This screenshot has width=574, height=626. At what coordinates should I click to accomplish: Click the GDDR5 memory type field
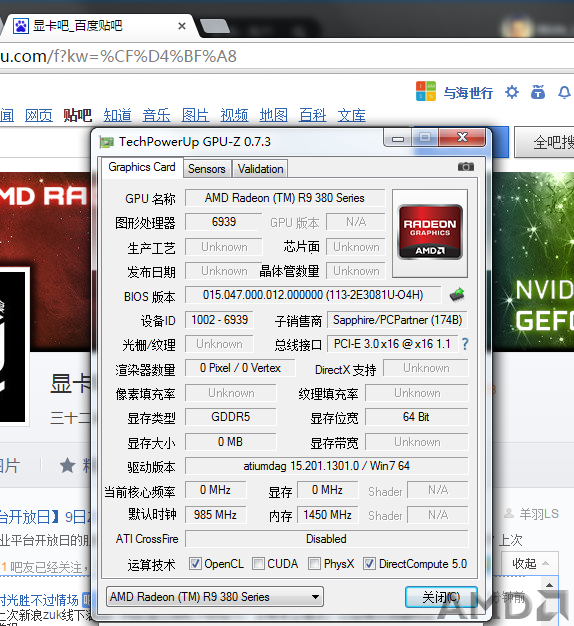pyautogui.click(x=230, y=417)
